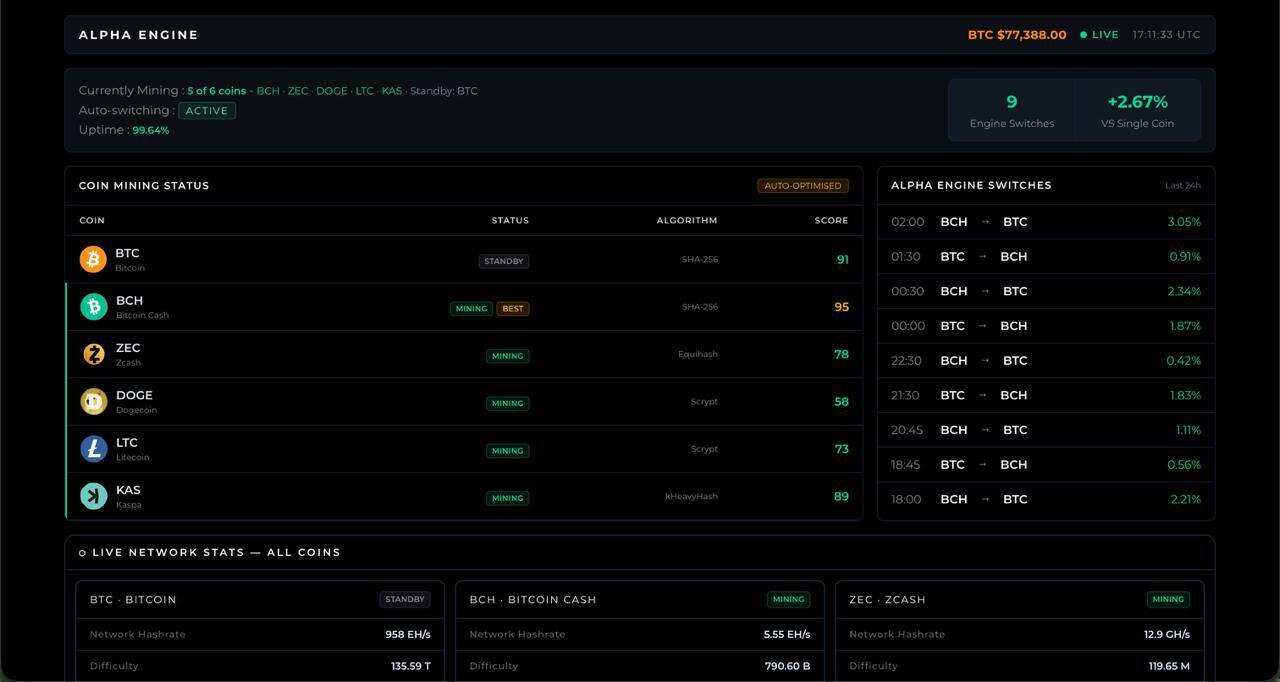
Task: Open the Engine Switches stat card
Action: click(1011, 111)
